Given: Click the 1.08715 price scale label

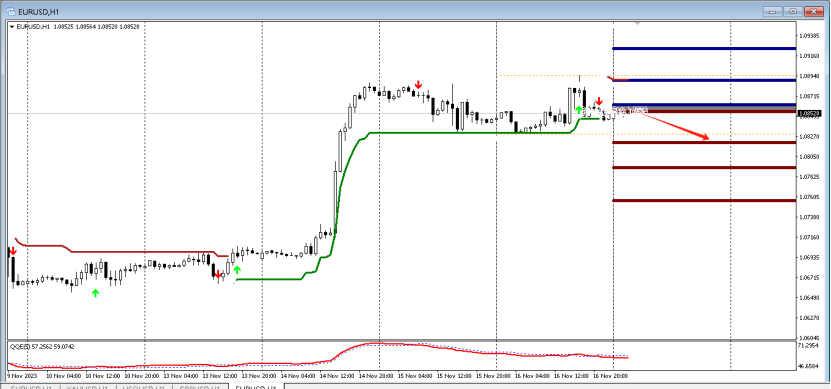Looking at the screenshot, I should (809, 96).
